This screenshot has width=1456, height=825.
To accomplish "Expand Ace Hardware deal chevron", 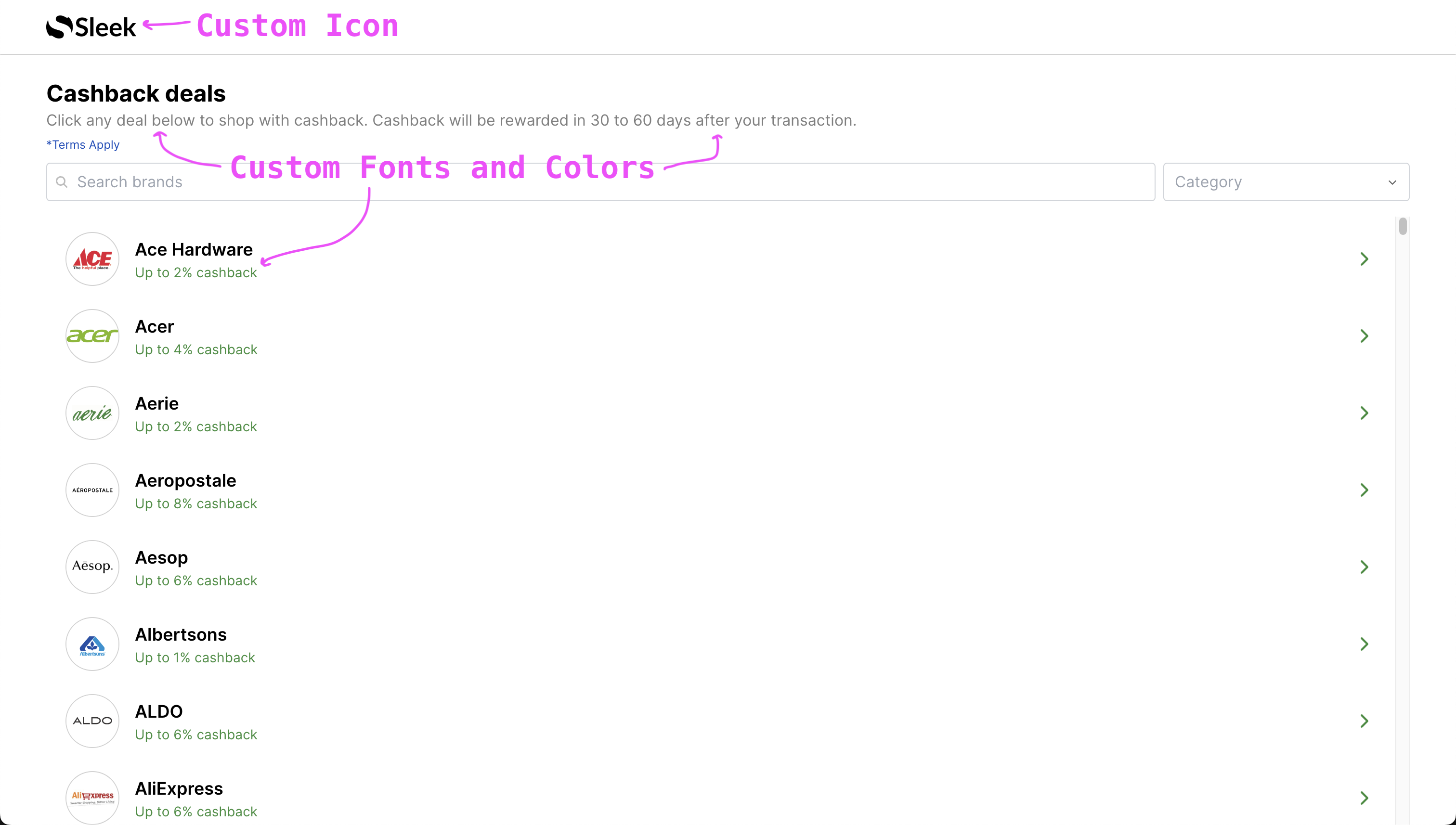I will click(x=1364, y=259).
